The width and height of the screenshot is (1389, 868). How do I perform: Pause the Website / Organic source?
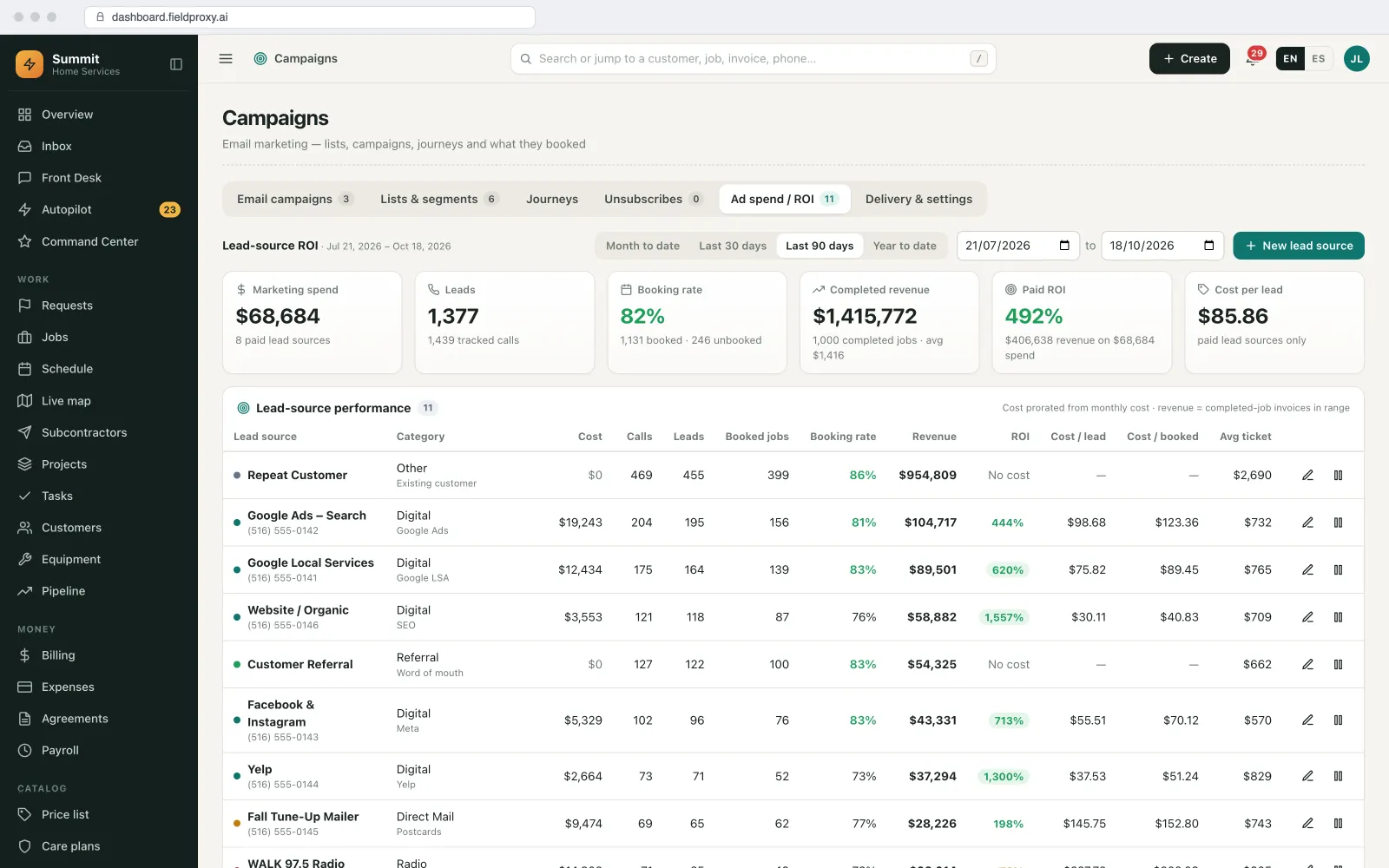tap(1338, 617)
